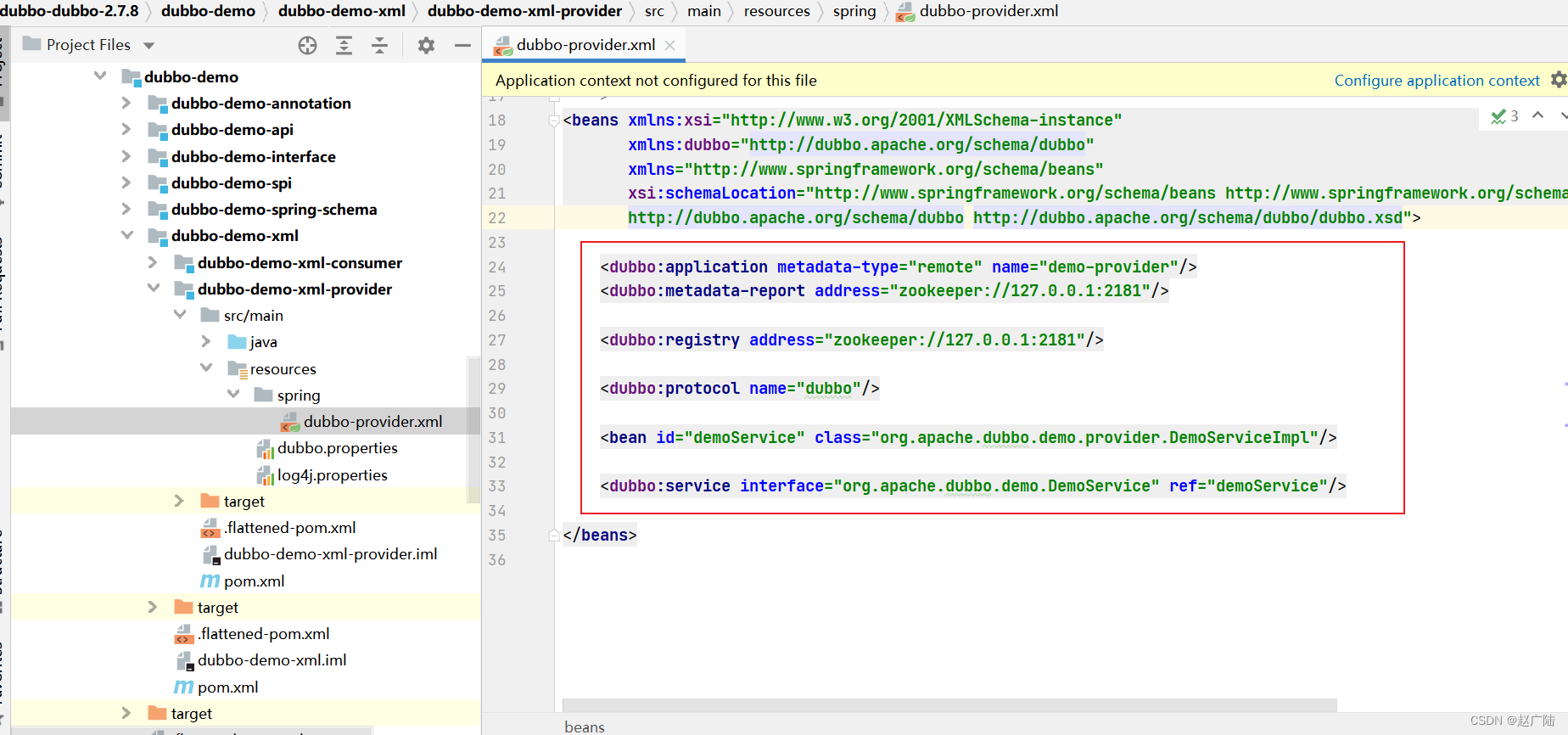
Task: Click the Configure application context link
Action: [x=1436, y=81]
